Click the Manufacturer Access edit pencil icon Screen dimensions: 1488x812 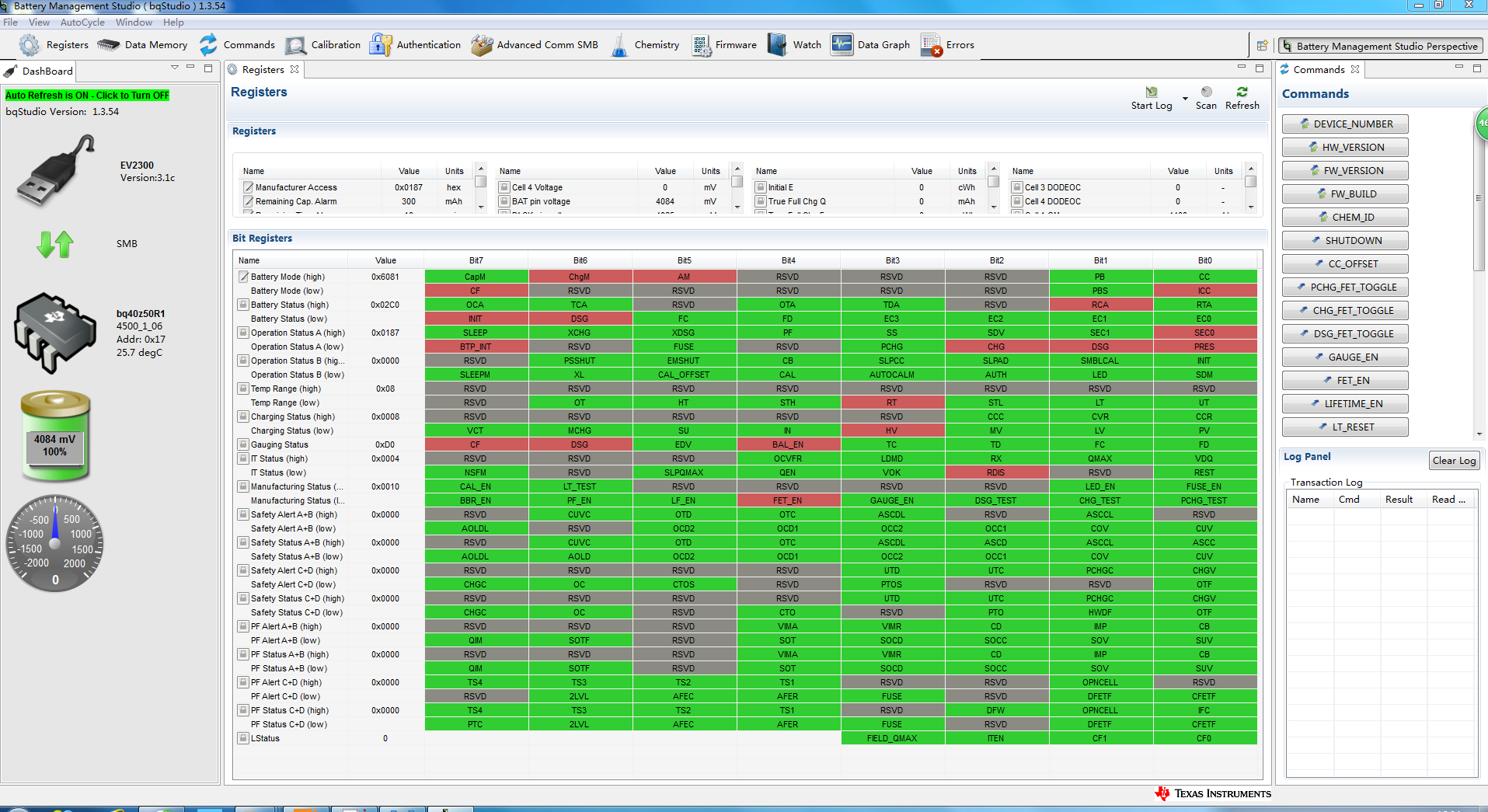pyautogui.click(x=248, y=187)
